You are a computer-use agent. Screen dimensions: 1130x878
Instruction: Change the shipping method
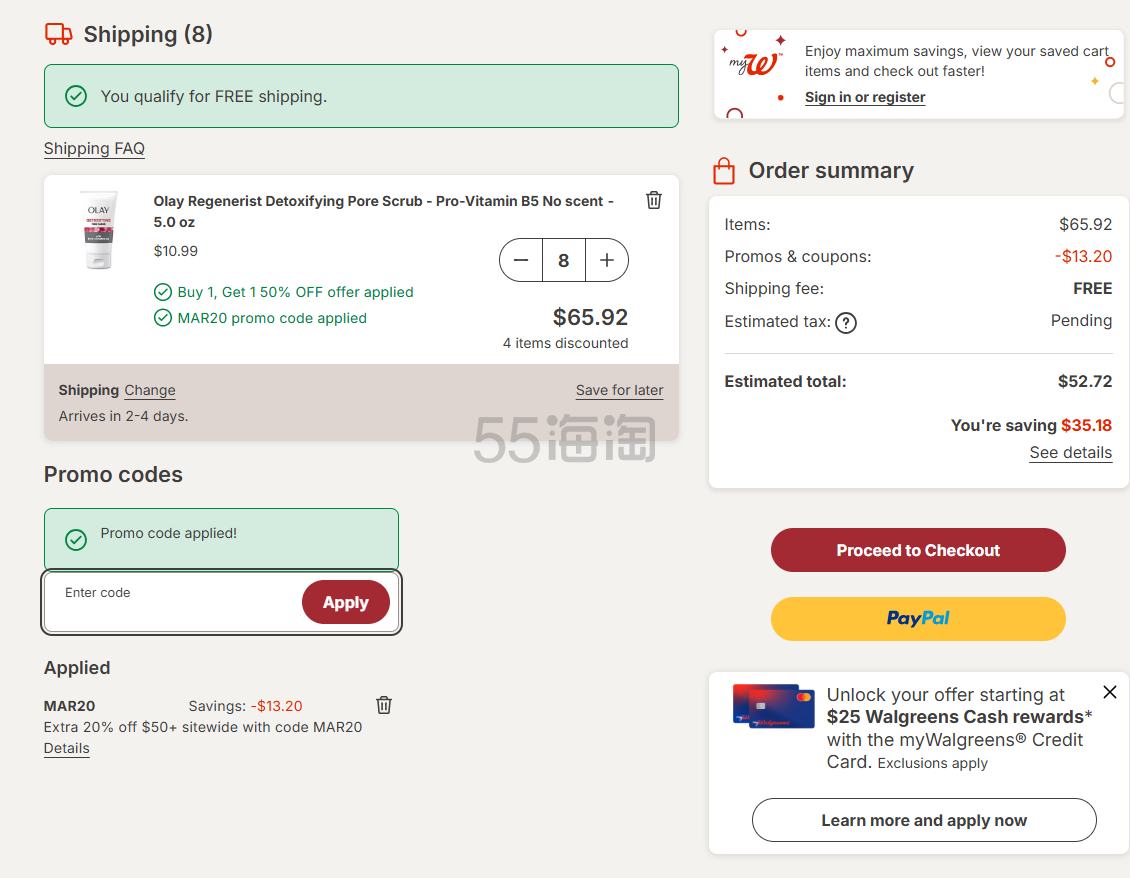coord(150,391)
